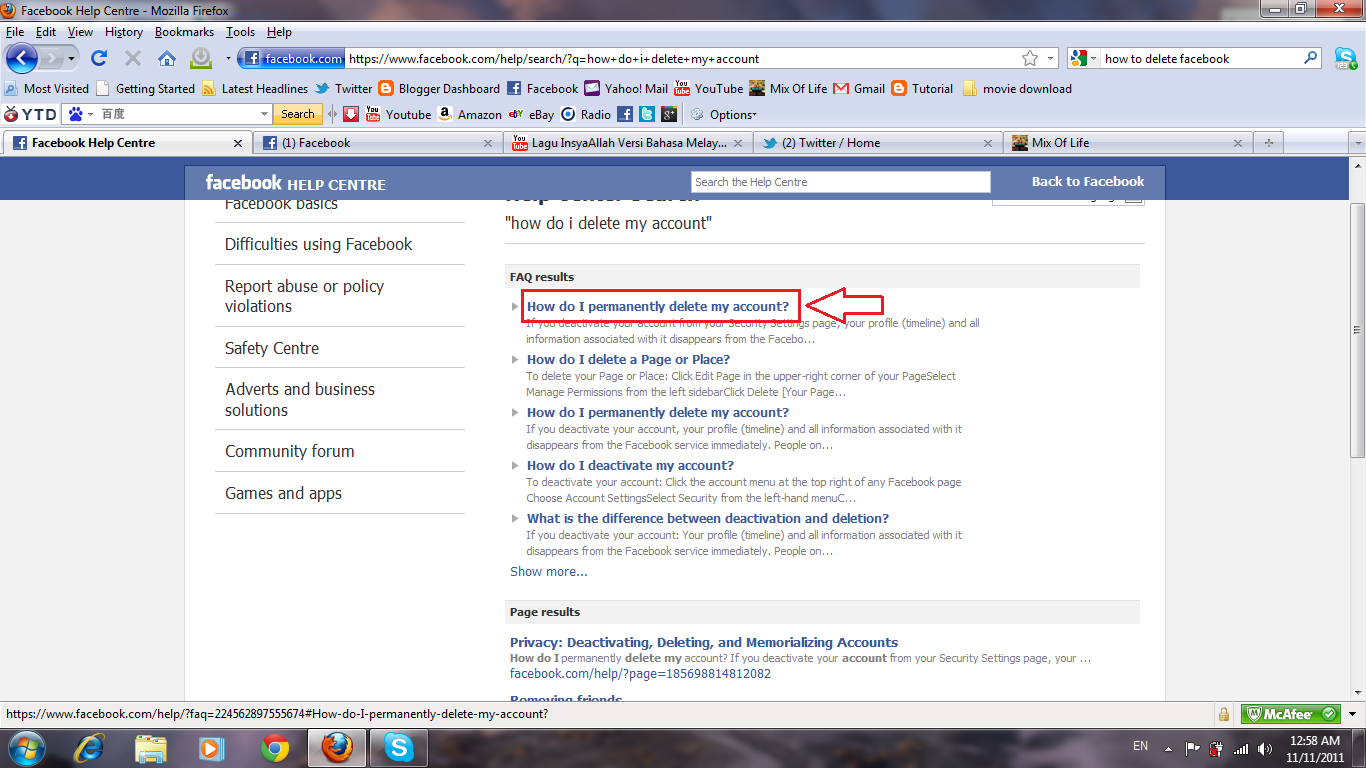Screen dimensions: 1366x768
Task: Open a new tab with the plus button
Action: (x=1268, y=143)
